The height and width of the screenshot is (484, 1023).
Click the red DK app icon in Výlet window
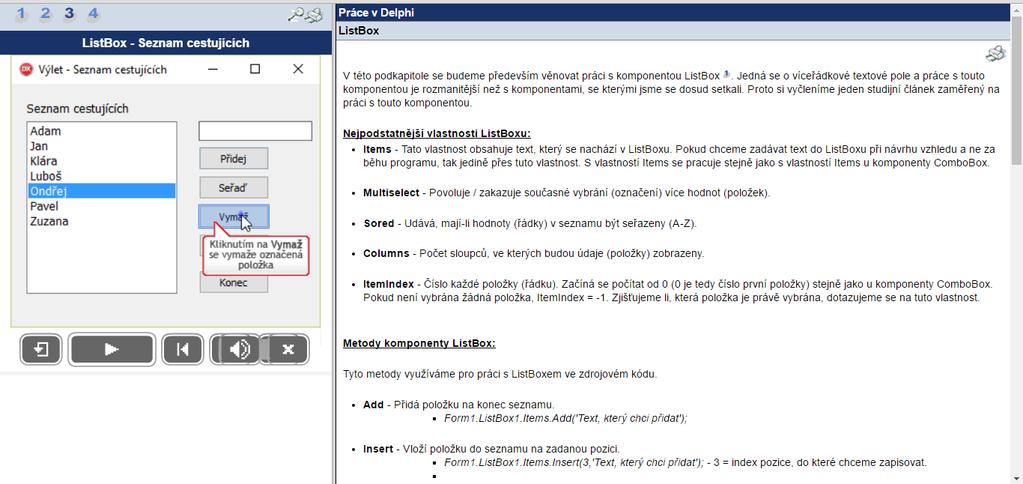27,69
